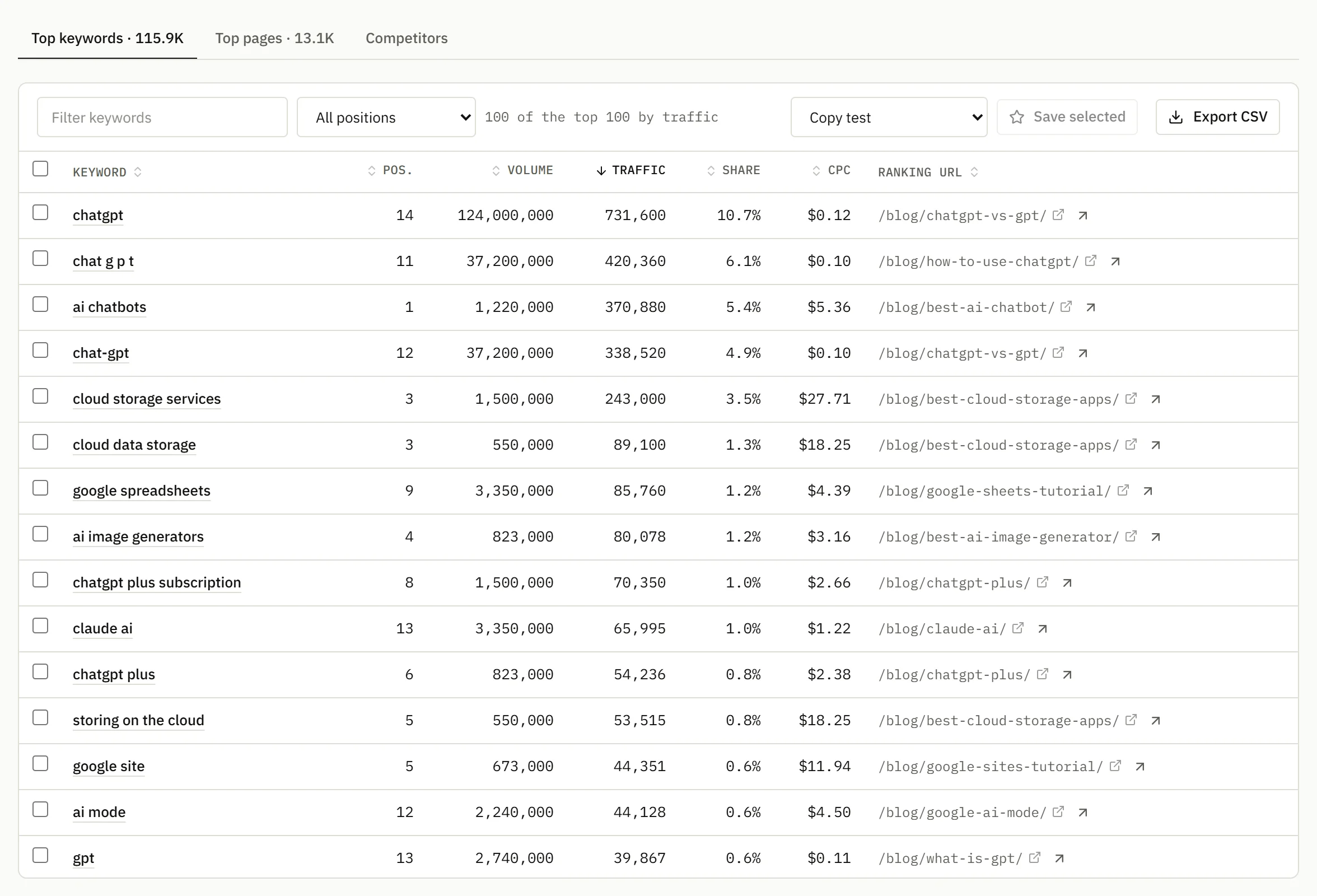The image size is (1317, 896).
Task: Click arrow icon in cloud data storage row
Action: pos(1156,445)
